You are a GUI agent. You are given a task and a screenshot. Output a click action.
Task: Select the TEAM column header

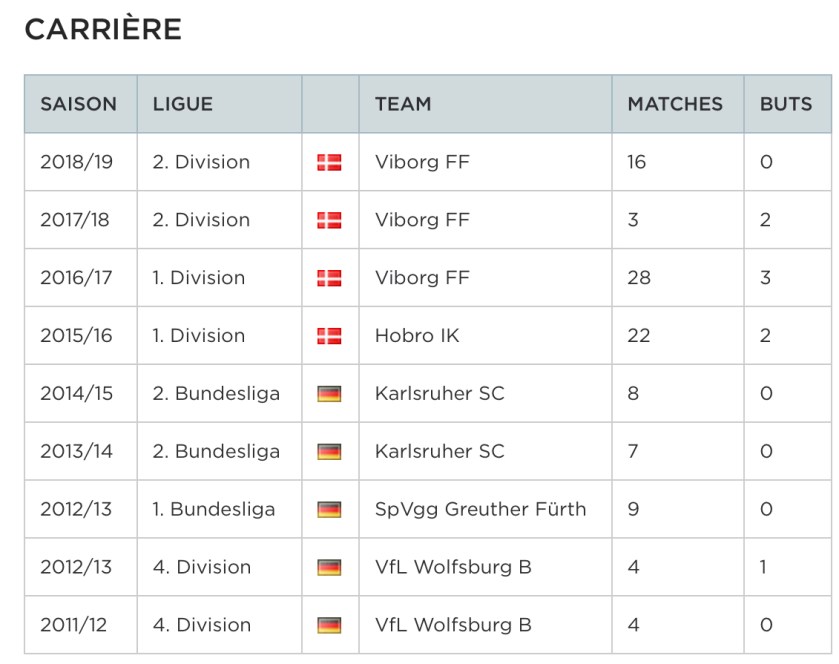click(403, 104)
